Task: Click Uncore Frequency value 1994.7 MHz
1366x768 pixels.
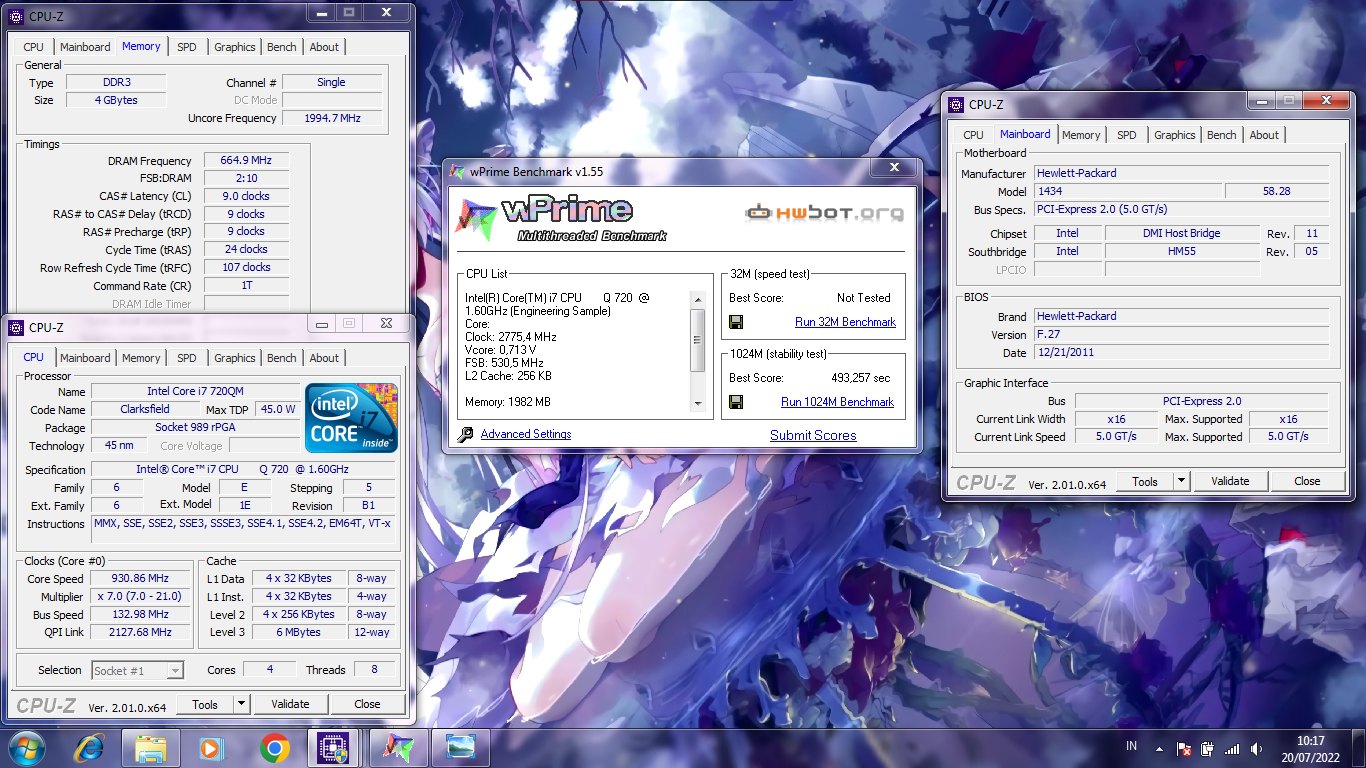Action: 332,118
